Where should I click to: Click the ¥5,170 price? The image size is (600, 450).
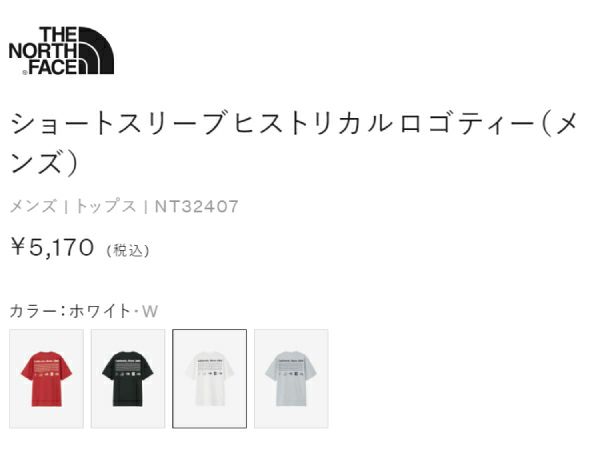pyautogui.click(x=52, y=247)
